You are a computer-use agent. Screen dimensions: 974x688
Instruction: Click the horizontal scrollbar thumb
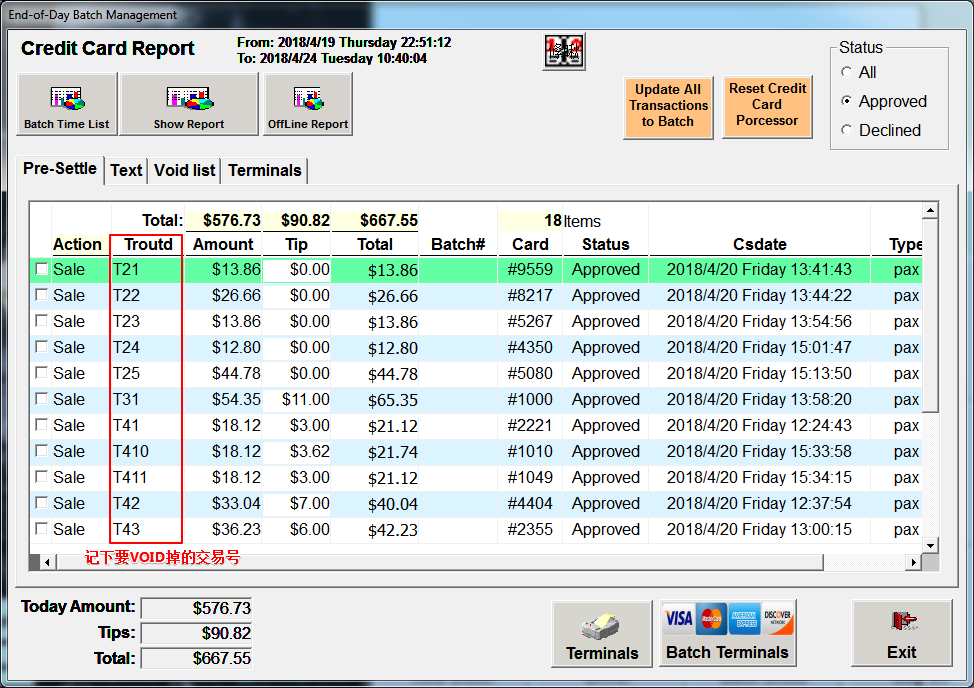(x=440, y=563)
